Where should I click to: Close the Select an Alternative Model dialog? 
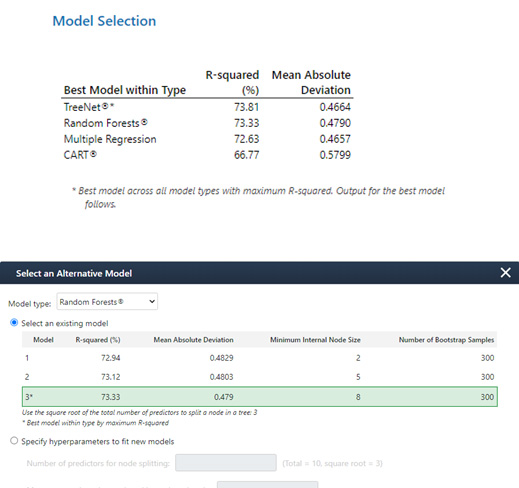[505, 273]
